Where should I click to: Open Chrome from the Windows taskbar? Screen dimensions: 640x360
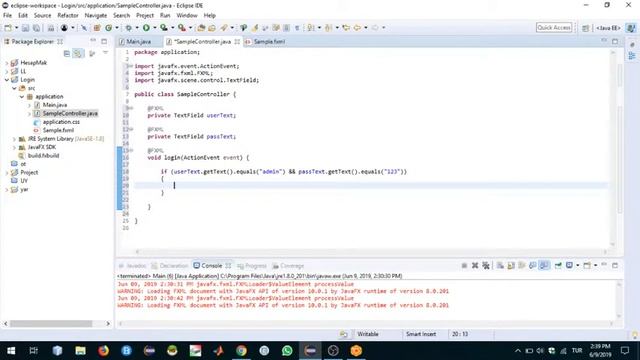click(241, 351)
